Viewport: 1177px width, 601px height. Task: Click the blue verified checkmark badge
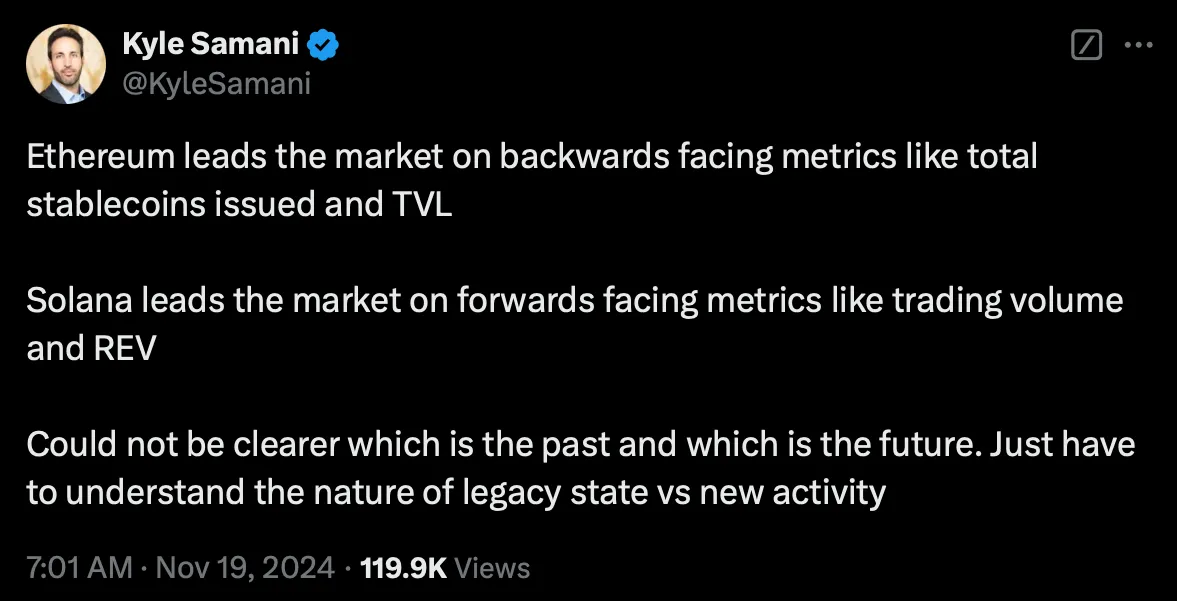point(325,45)
